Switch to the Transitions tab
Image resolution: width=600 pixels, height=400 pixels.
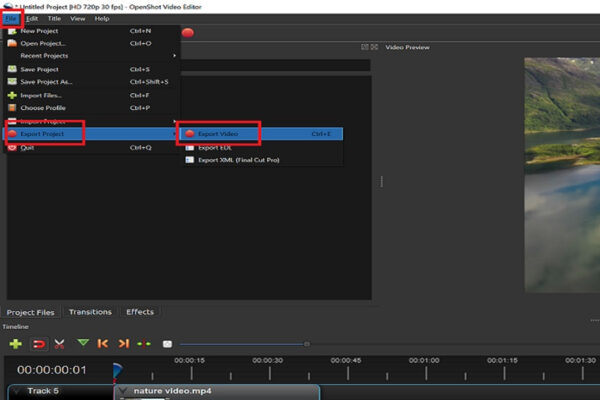coord(90,312)
